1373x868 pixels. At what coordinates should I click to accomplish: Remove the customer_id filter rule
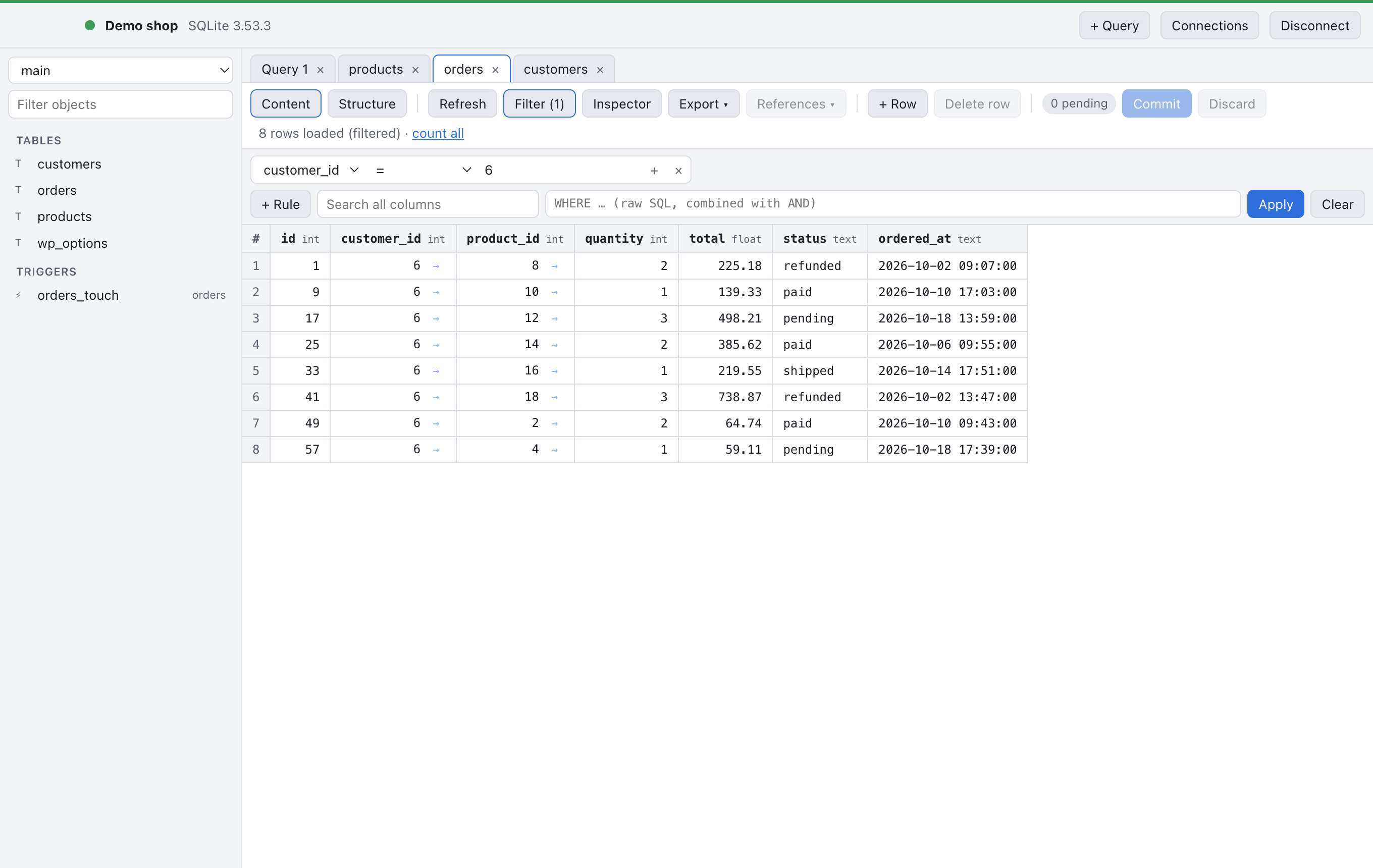coord(678,171)
